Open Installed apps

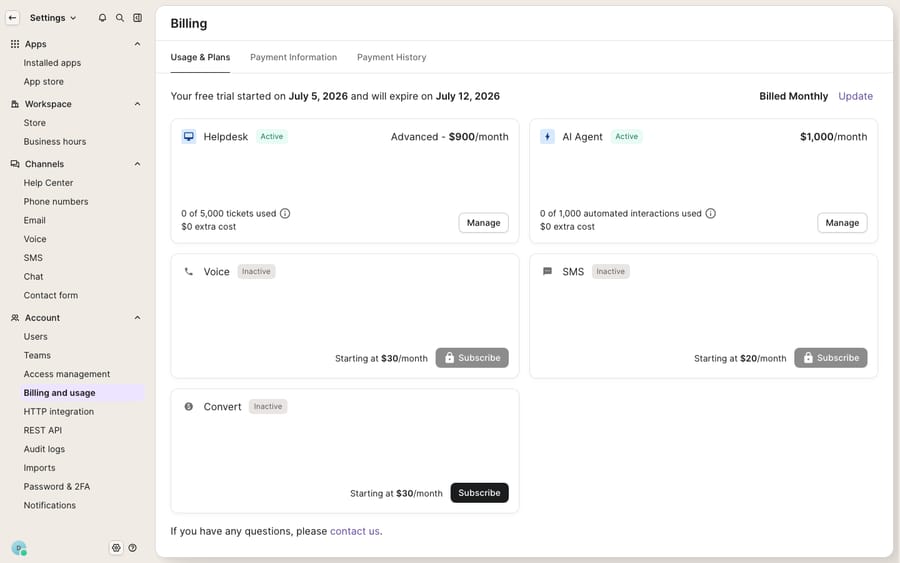[52, 63]
